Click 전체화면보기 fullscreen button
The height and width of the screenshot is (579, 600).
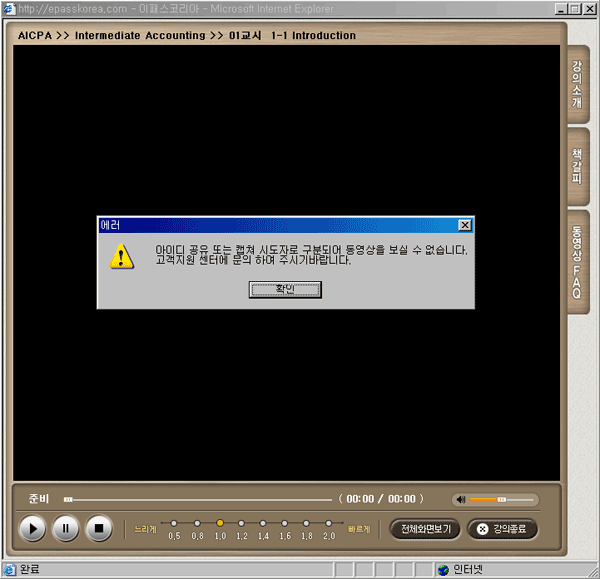pos(425,529)
